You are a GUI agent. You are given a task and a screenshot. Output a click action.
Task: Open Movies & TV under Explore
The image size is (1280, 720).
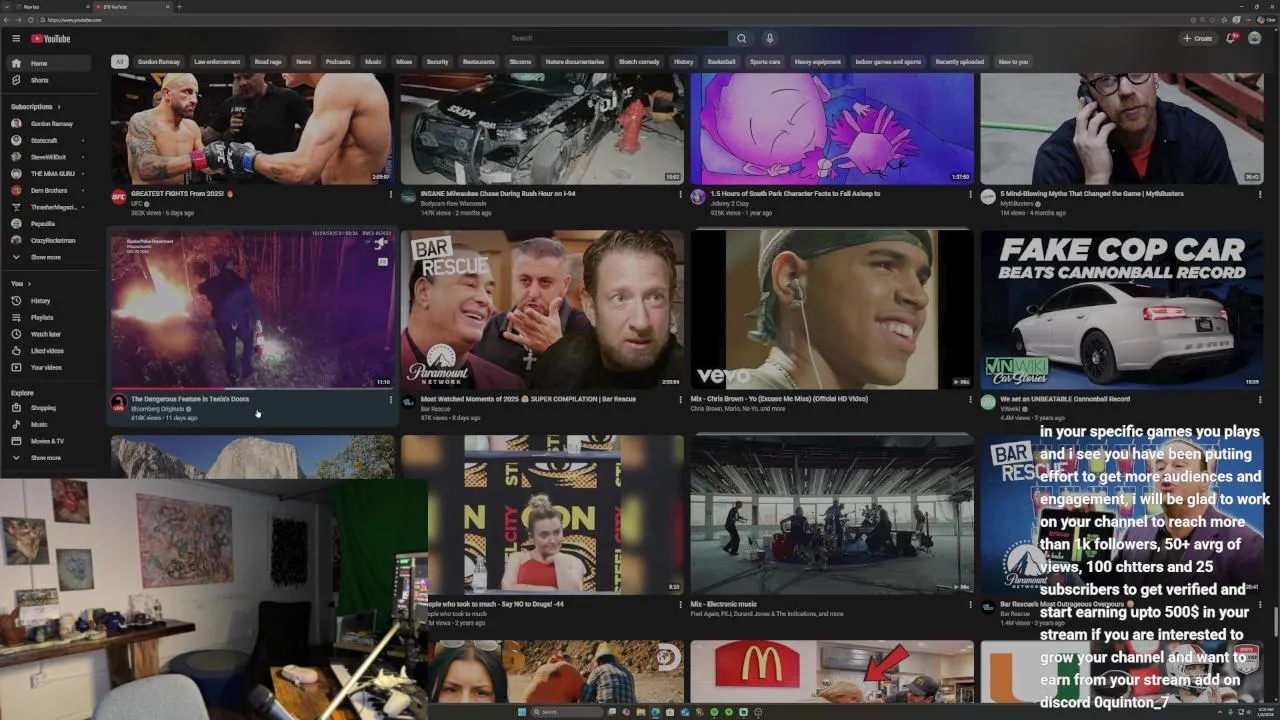(50, 441)
